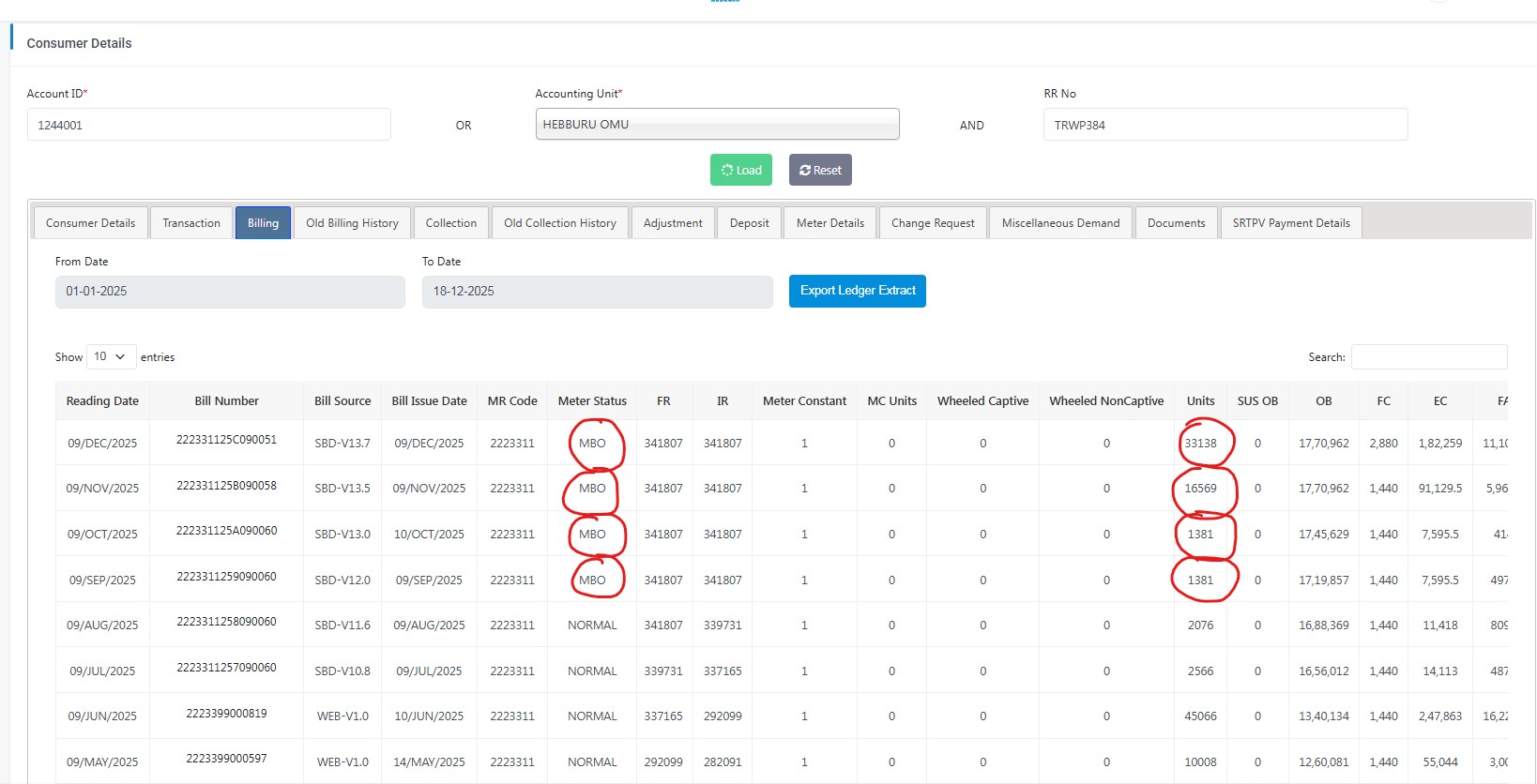Sort by Meter Status column header
Screen dimensions: 1537x784
(592, 400)
